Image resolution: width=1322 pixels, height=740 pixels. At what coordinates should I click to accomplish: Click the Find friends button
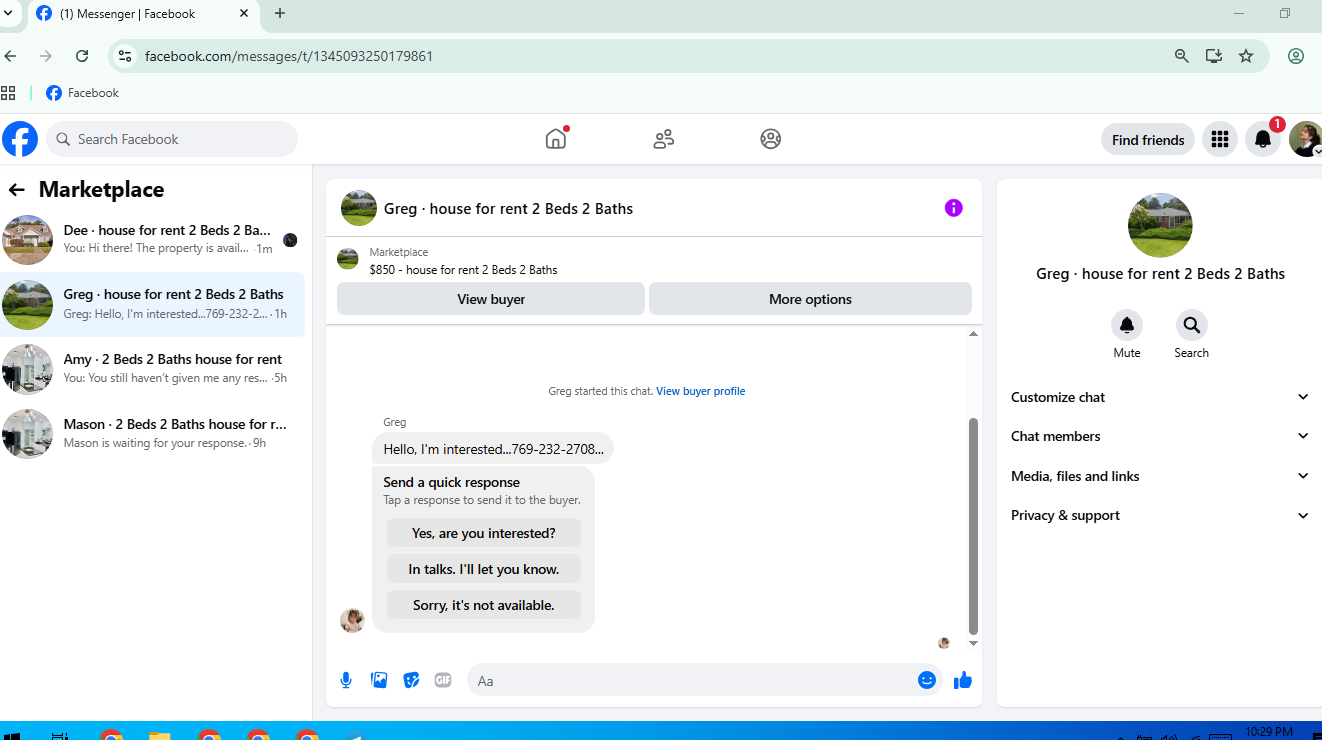tap(1148, 140)
